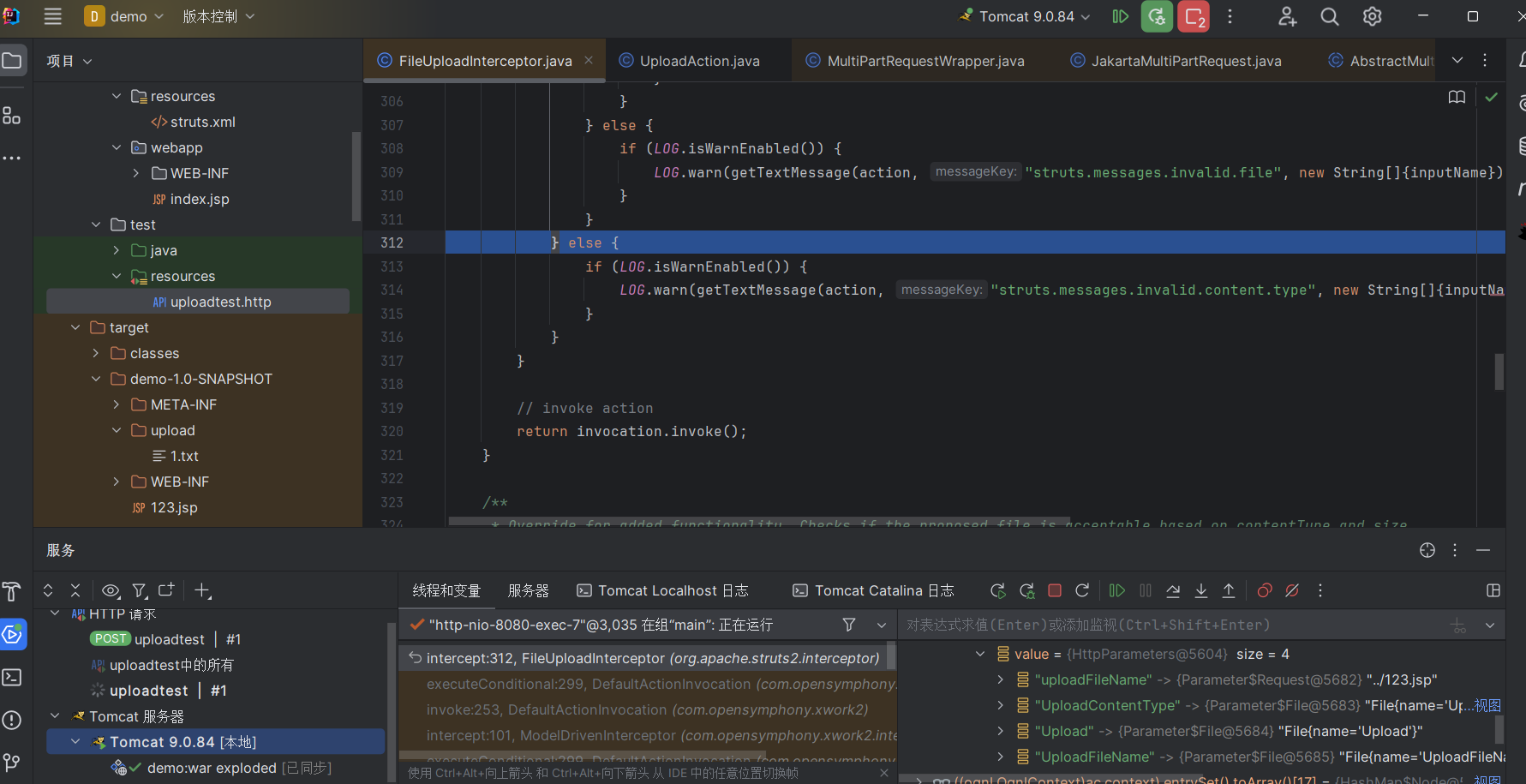
Task: Select executeConditional:299 stack frame
Action: [x=649, y=684]
